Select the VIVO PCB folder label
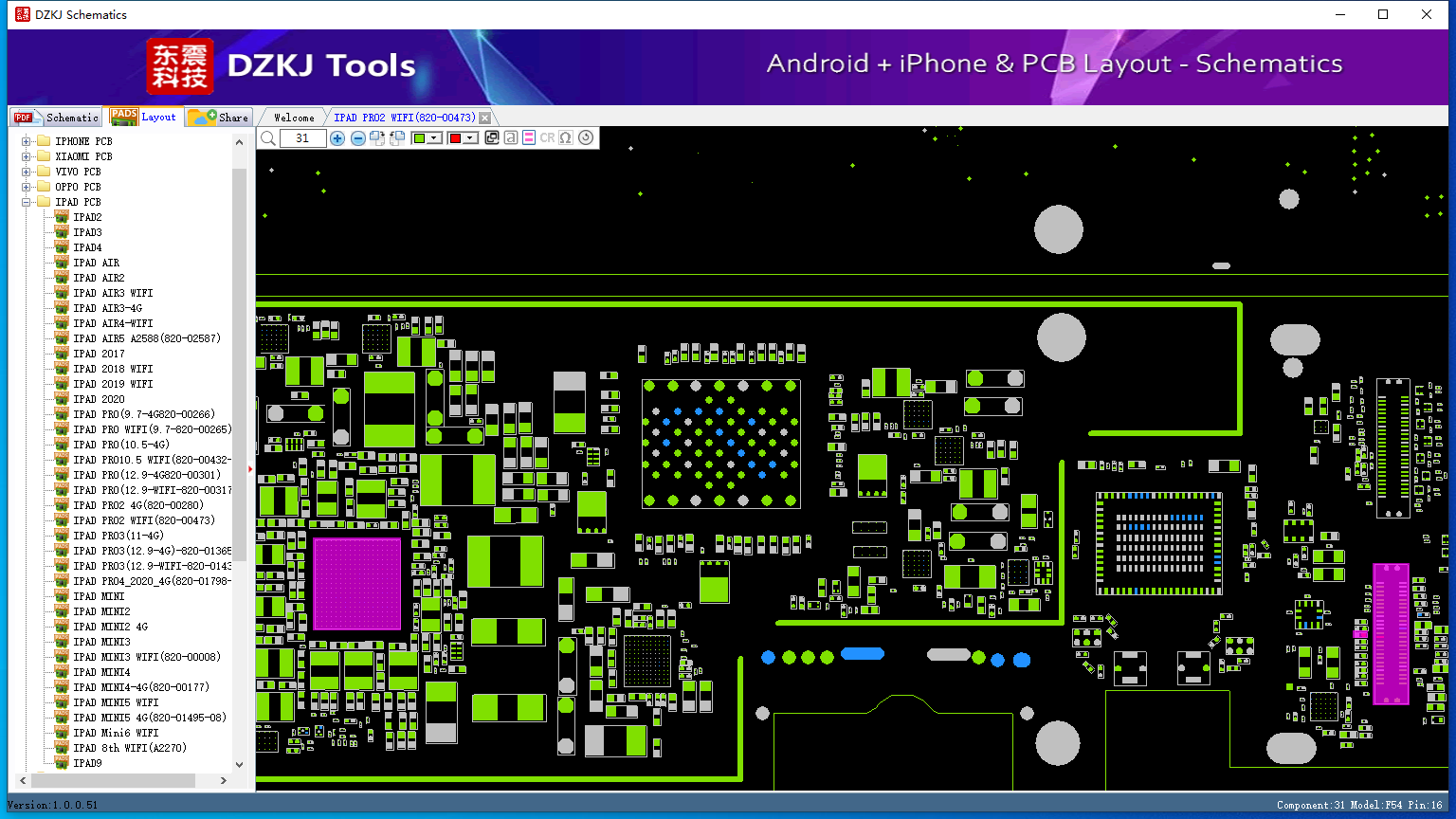 [x=78, y=172]
